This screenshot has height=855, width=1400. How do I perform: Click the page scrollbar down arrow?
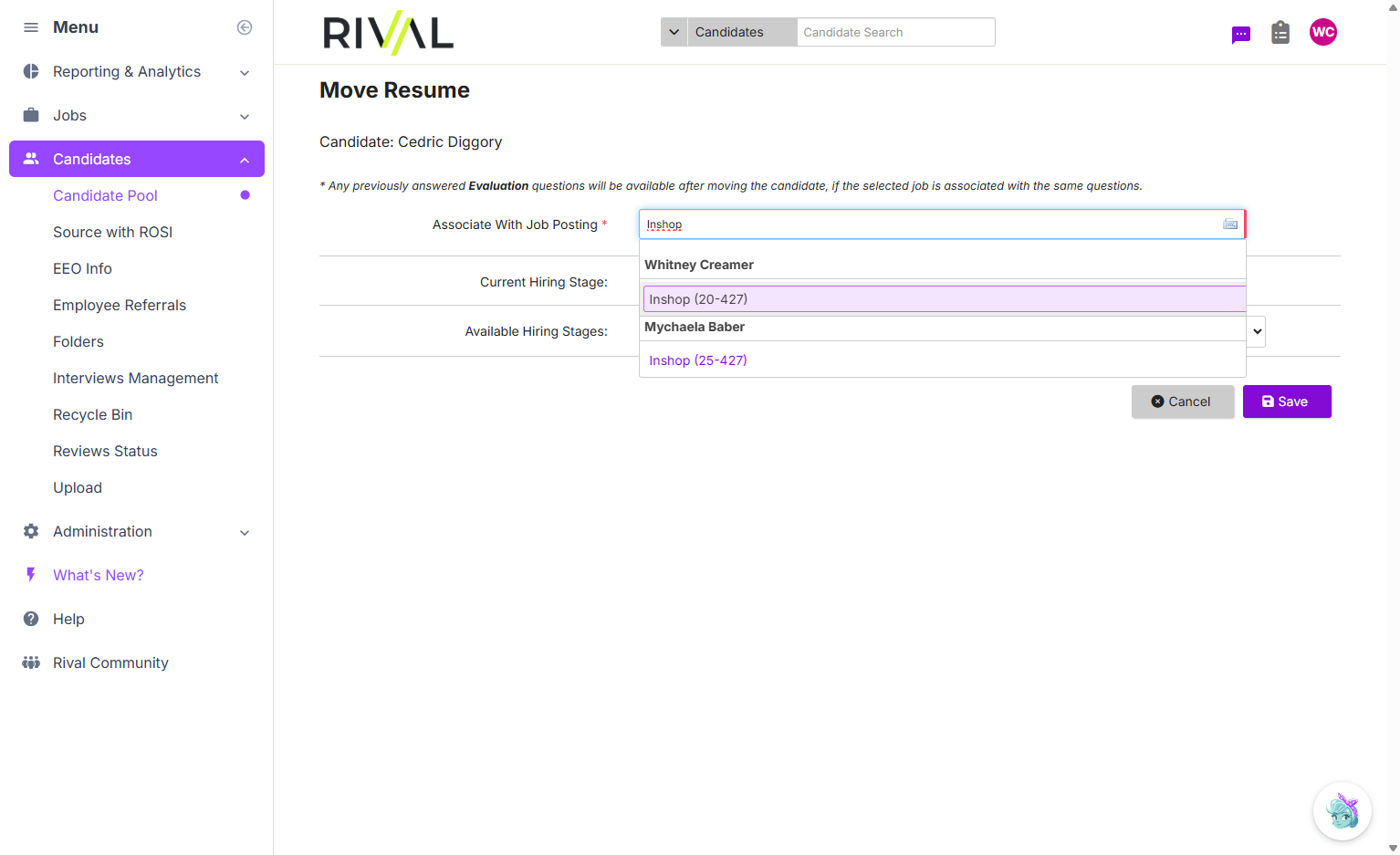[1393, 848]
